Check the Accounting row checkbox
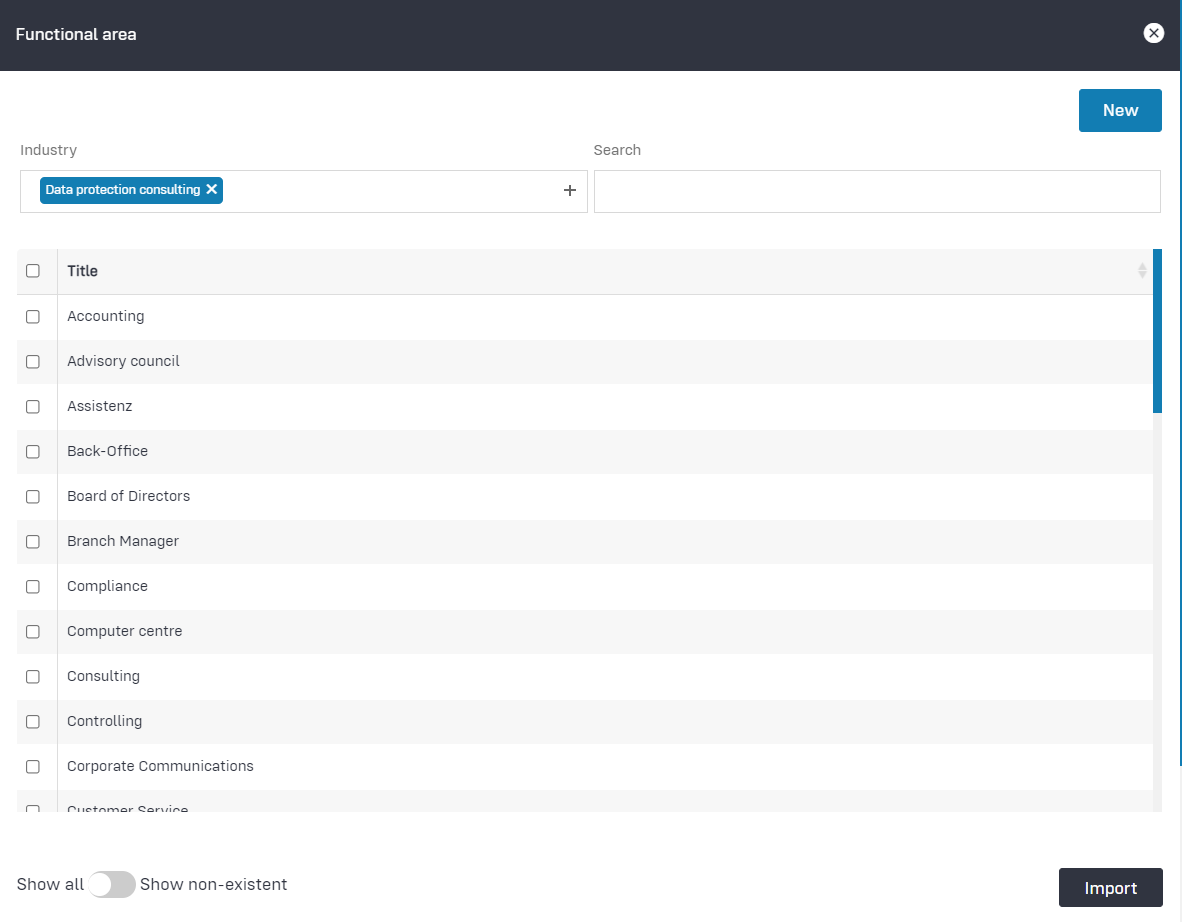 [33, 317]
